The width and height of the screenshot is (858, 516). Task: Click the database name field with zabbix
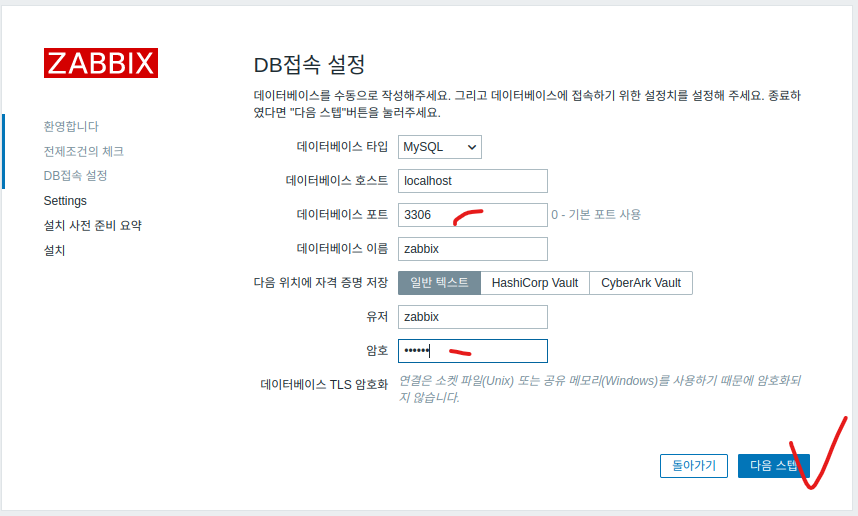tap(472, 249)
